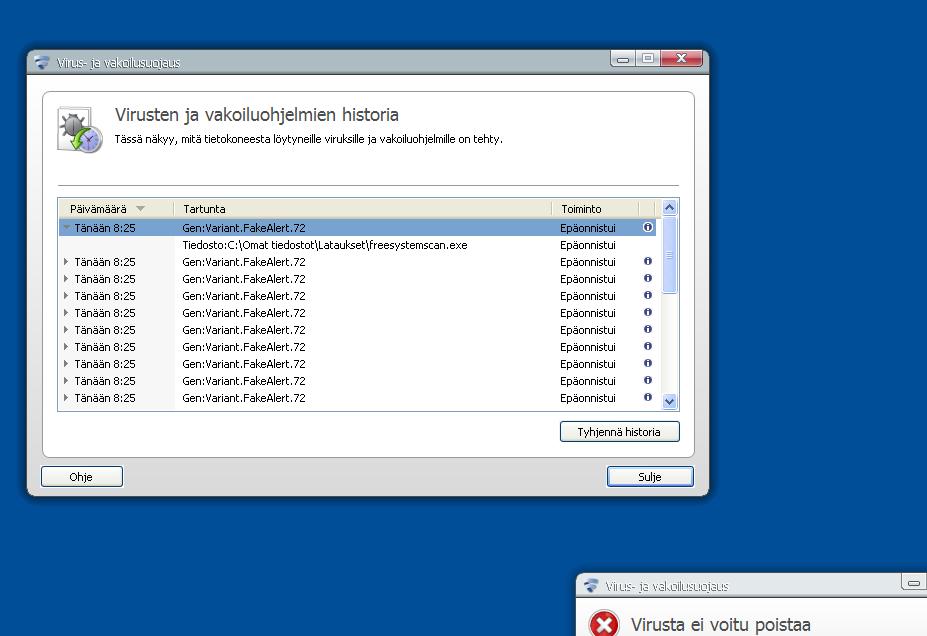Click title bar logo of the bottom-right popup window
This screenshot has height=636, width=927.
(x=591, y=586)
